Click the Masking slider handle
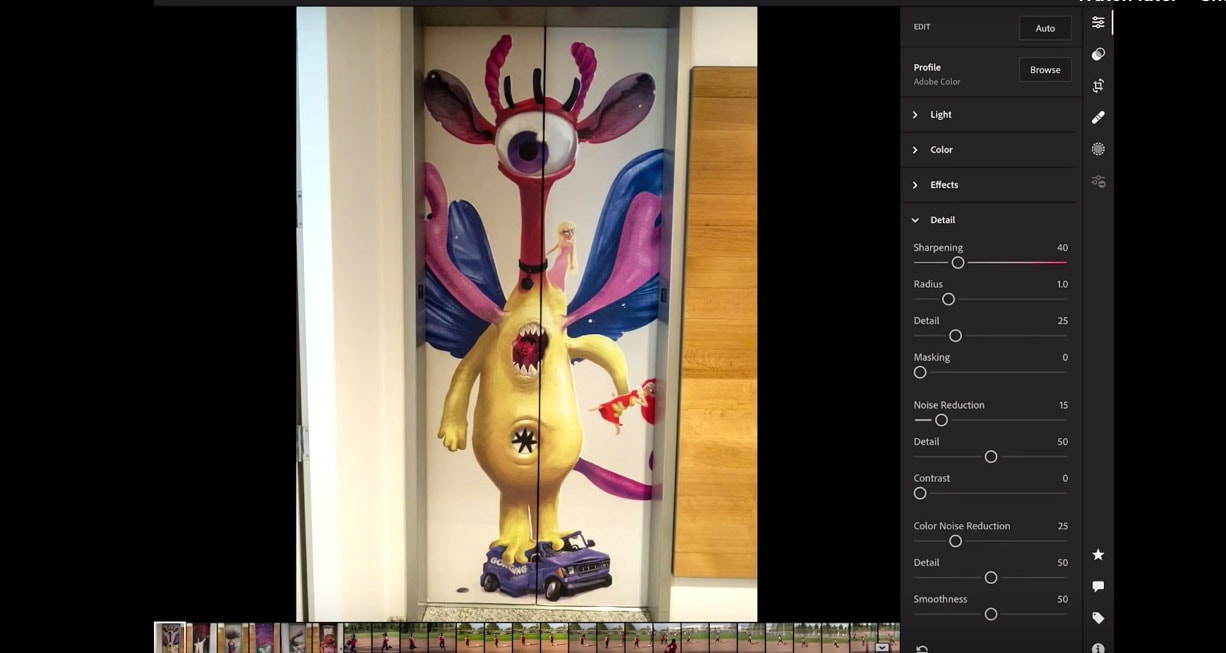This screenshot has width=1226, height=653. coord(920,373)
